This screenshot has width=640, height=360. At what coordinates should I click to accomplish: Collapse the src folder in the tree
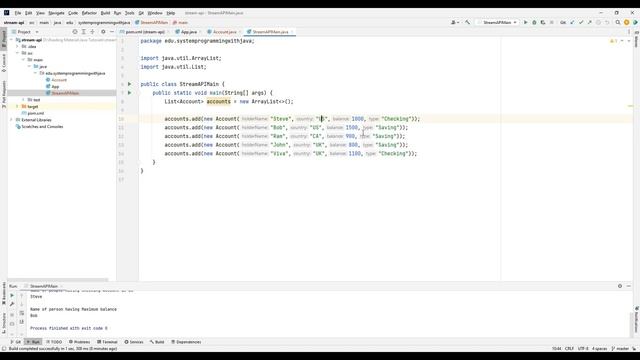point(17,53)
